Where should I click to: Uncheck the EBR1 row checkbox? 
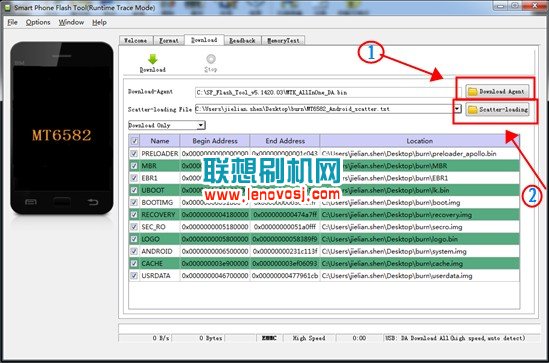click(134, 178)
